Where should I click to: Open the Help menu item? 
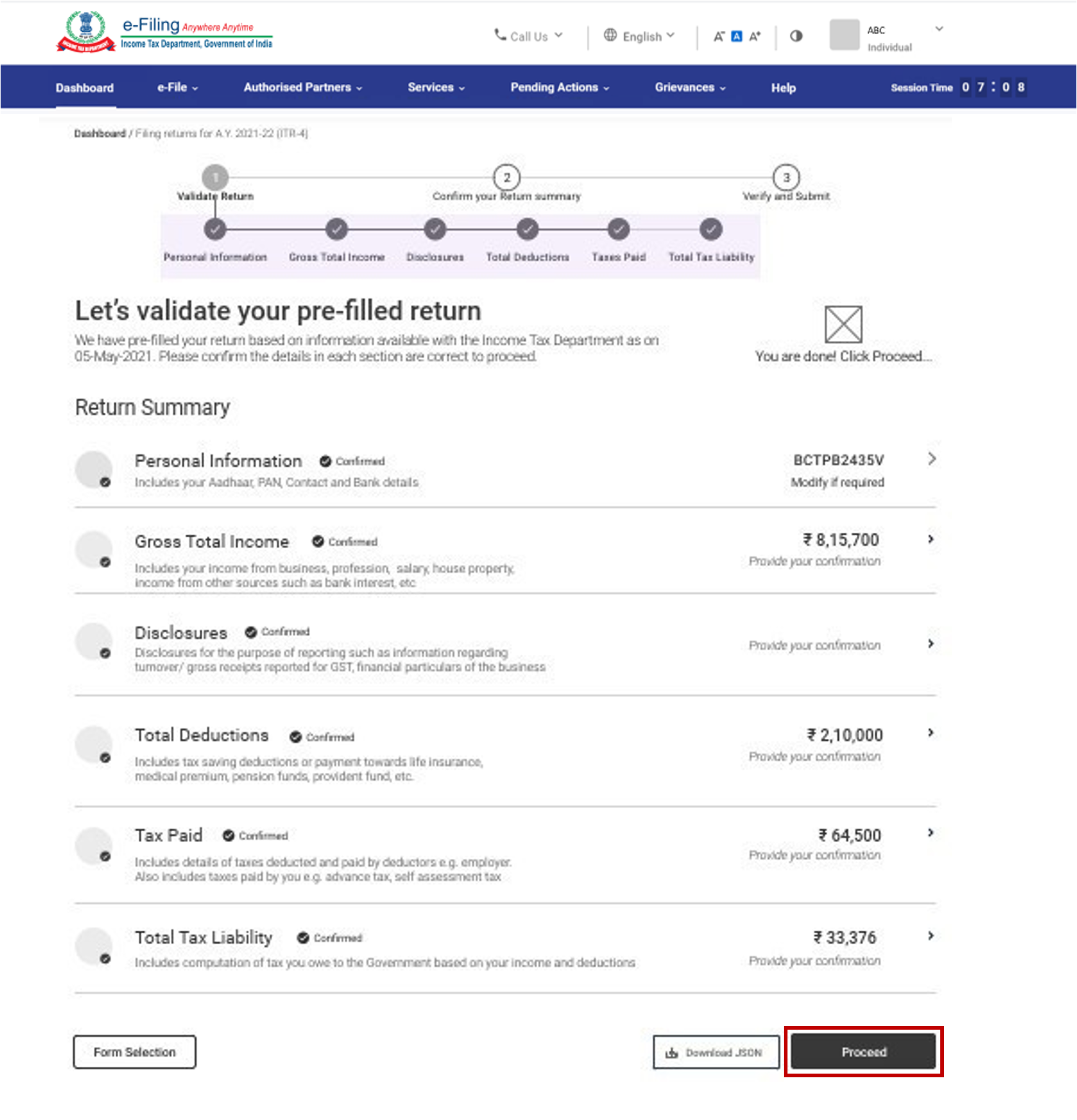pyautogui.click(x=783, y=87)
